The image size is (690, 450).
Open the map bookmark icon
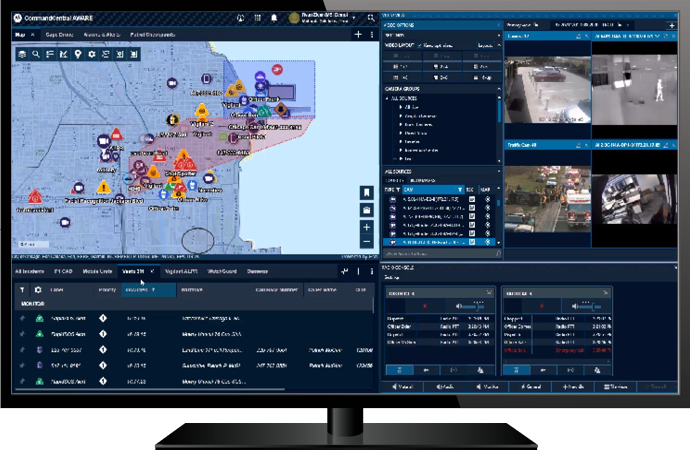[367, 192]
